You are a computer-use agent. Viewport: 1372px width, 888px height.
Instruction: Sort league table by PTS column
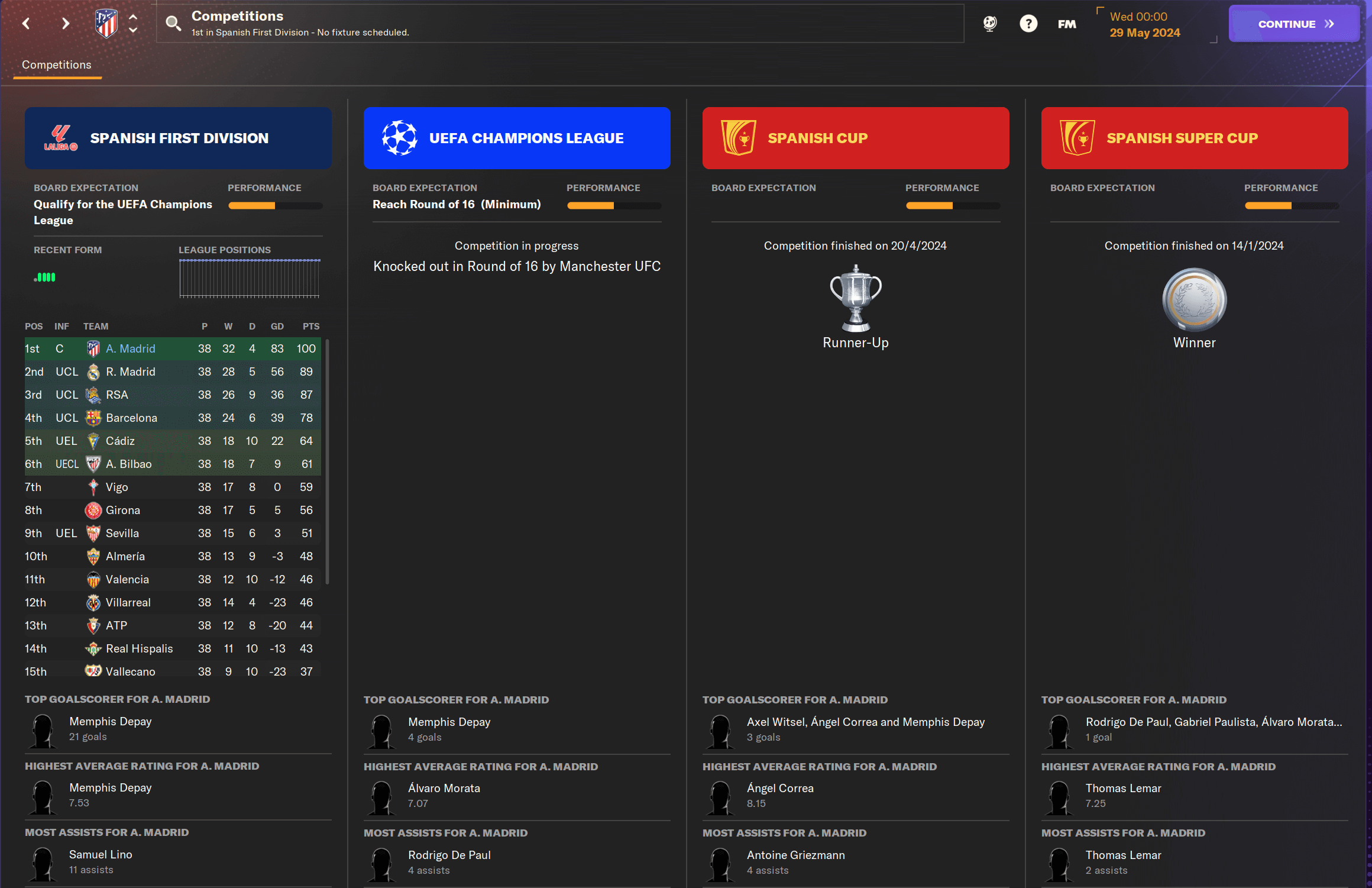(x=311, y=327)
